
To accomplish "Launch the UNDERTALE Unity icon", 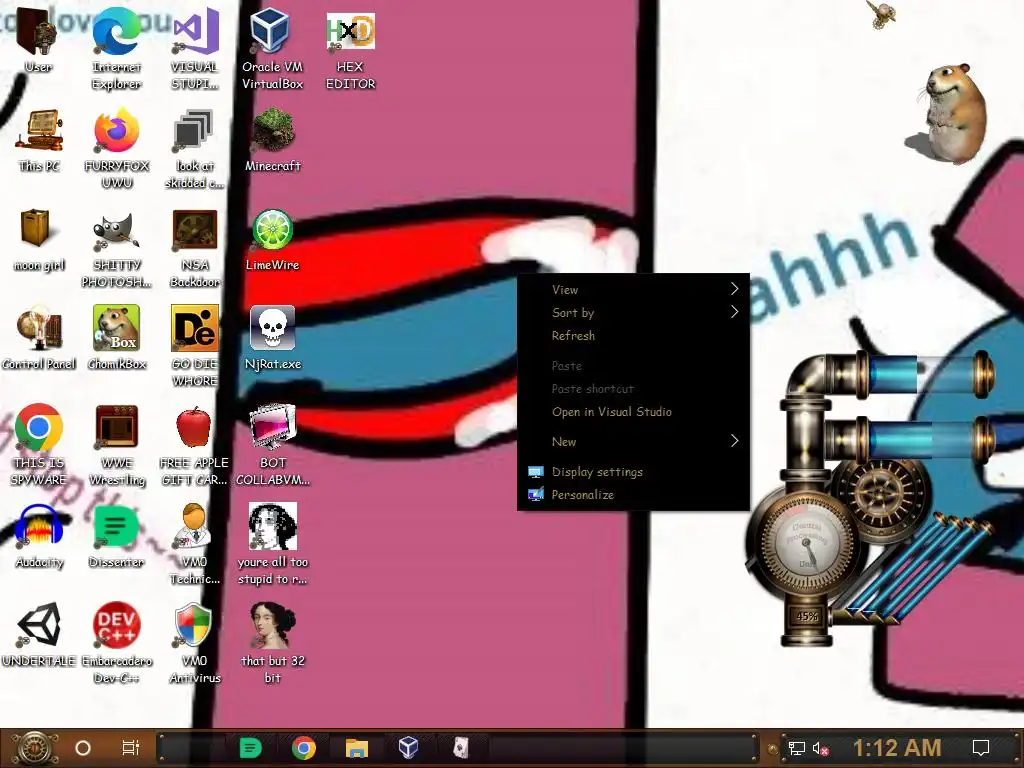I will [x=39, y=635].
